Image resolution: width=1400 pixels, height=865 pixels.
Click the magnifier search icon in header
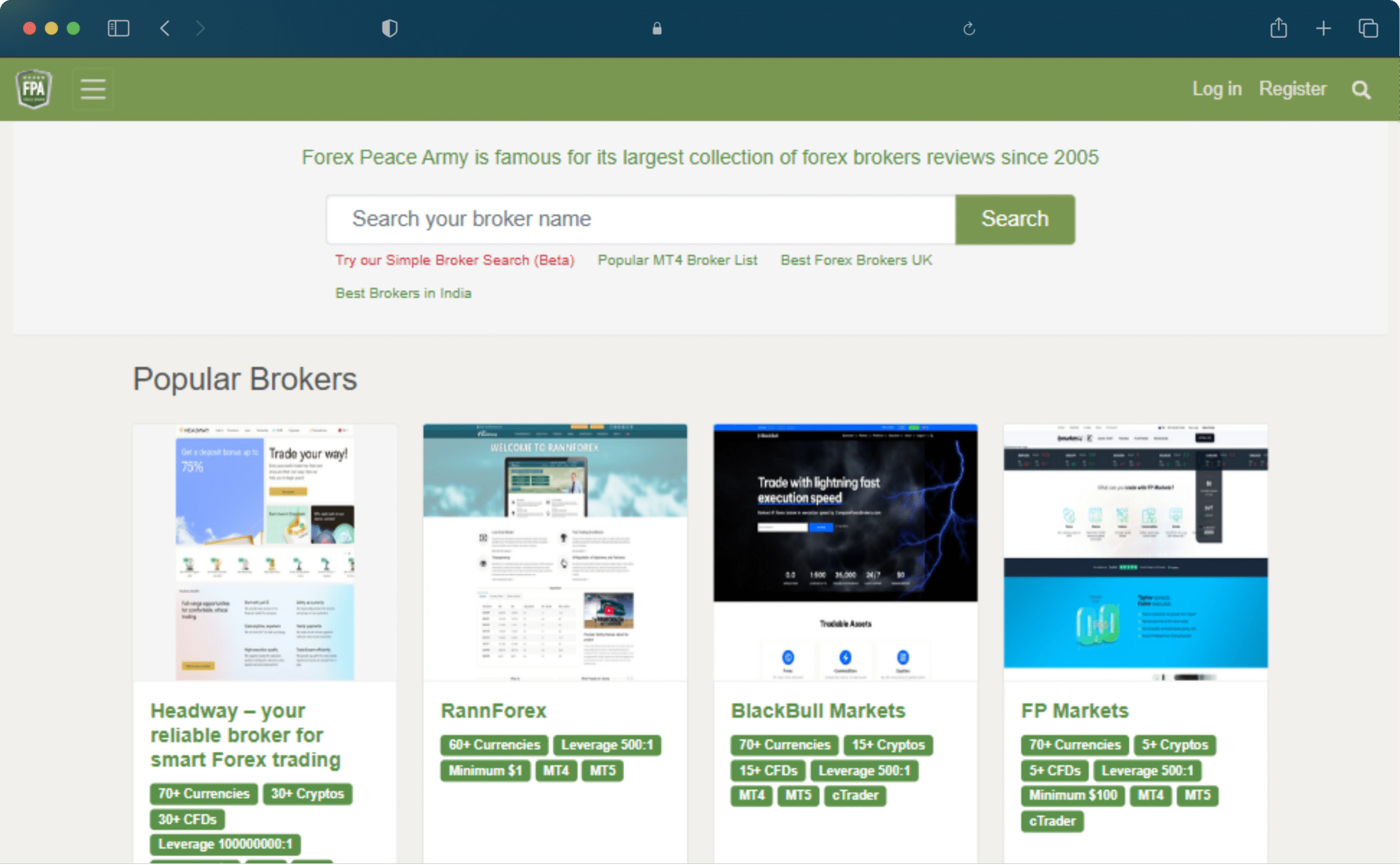pyautogui.click(x=1361, y=90)
